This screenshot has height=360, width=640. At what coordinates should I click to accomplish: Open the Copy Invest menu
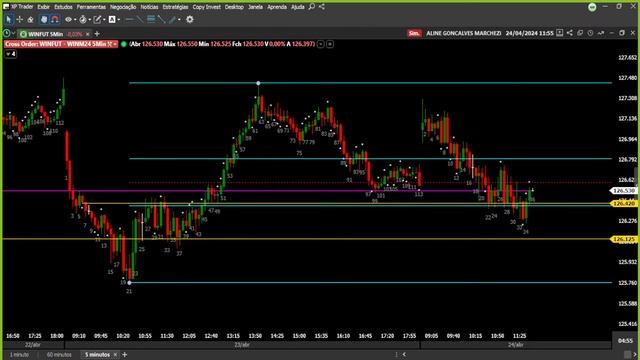pyautogui.click(x=207, y=7)
